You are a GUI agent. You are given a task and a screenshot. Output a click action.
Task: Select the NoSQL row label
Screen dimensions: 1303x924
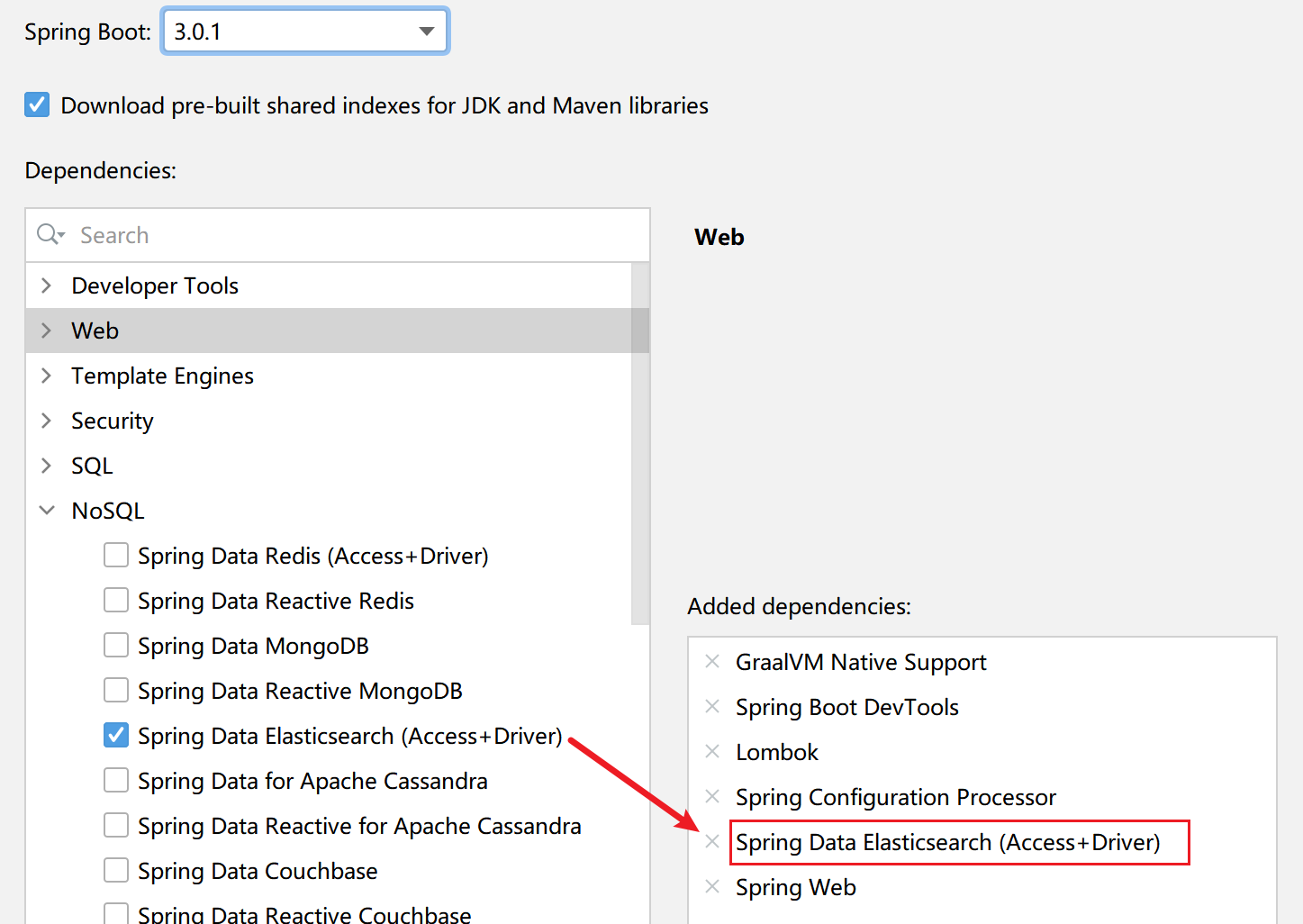point(108,511)
